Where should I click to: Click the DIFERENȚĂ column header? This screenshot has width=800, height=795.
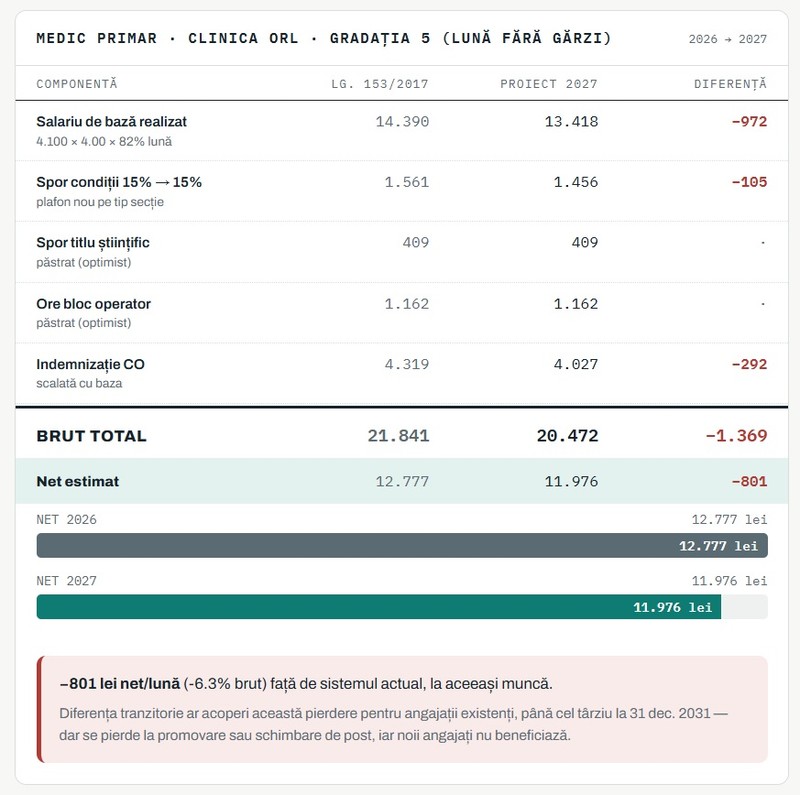(730, 84)
